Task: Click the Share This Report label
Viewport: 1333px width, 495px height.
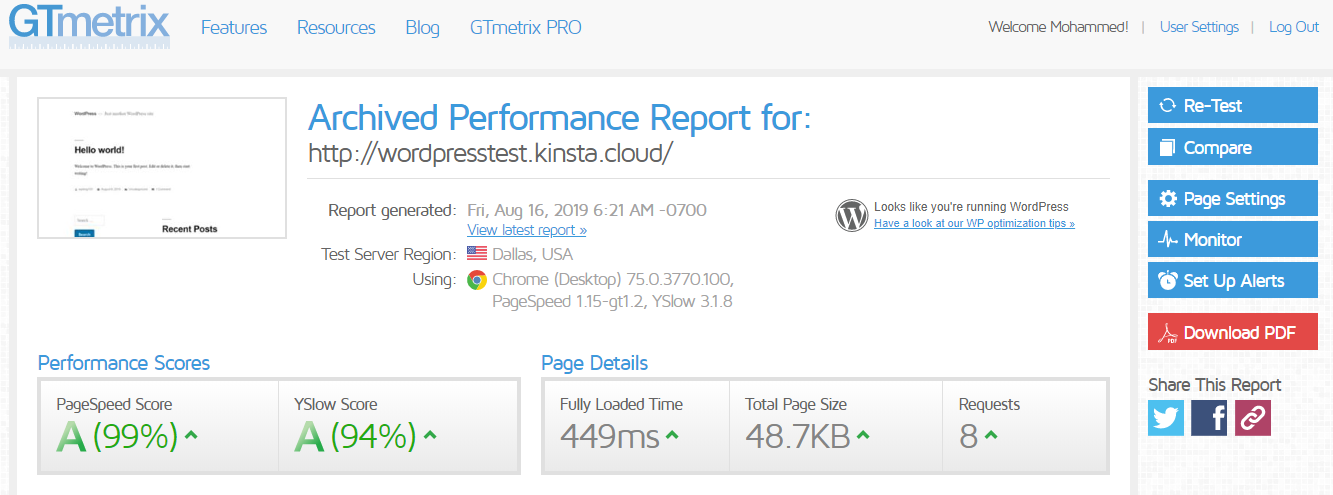Action: click(1214, 385)
